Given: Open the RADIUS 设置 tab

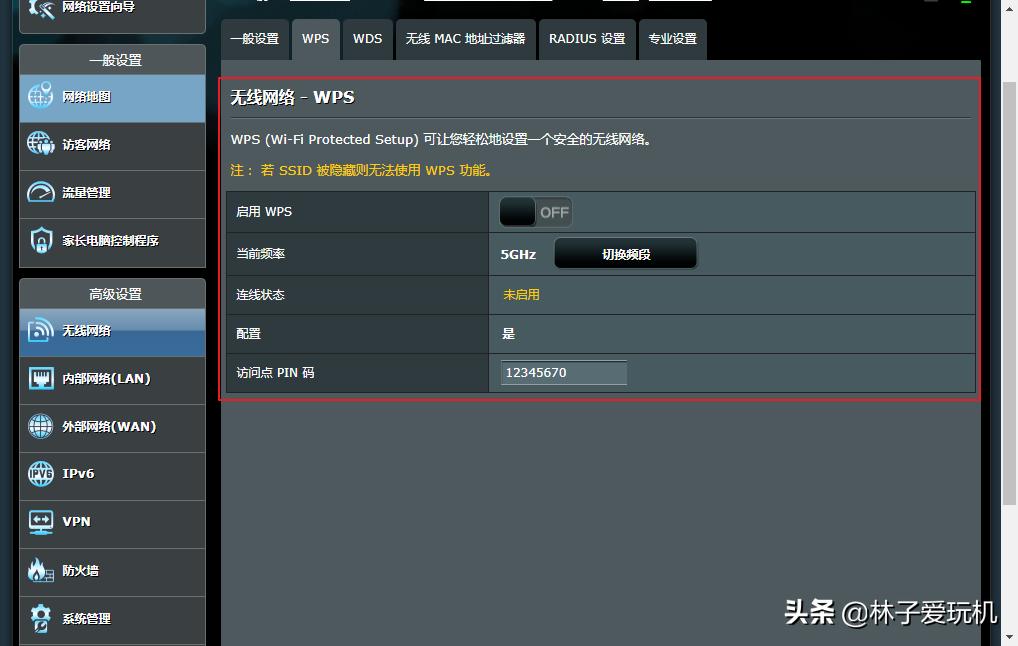Looking at the screenshot, I should [x=586, y=39].
